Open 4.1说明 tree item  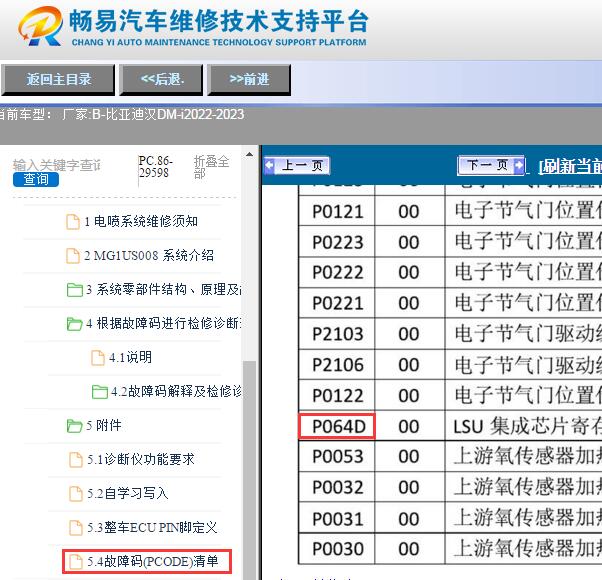pos(130,358)
